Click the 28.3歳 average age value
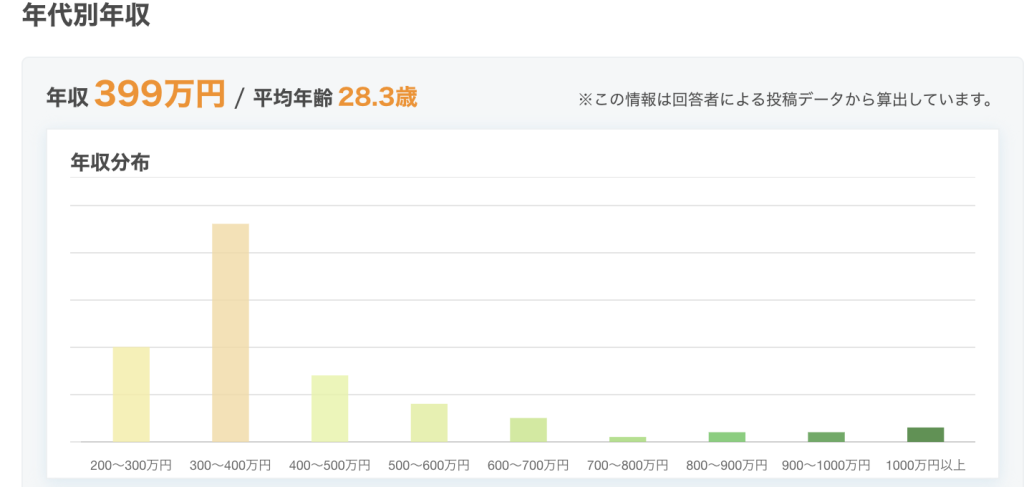The width and height of the screenshot is (1024, 487). 377,97
